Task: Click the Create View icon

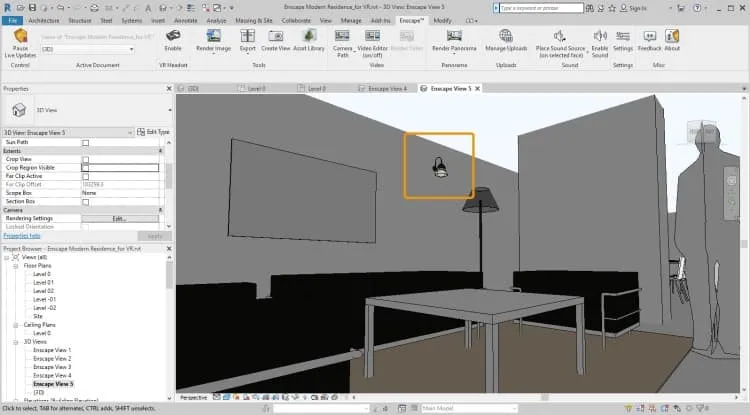Action: click(276, 36)
